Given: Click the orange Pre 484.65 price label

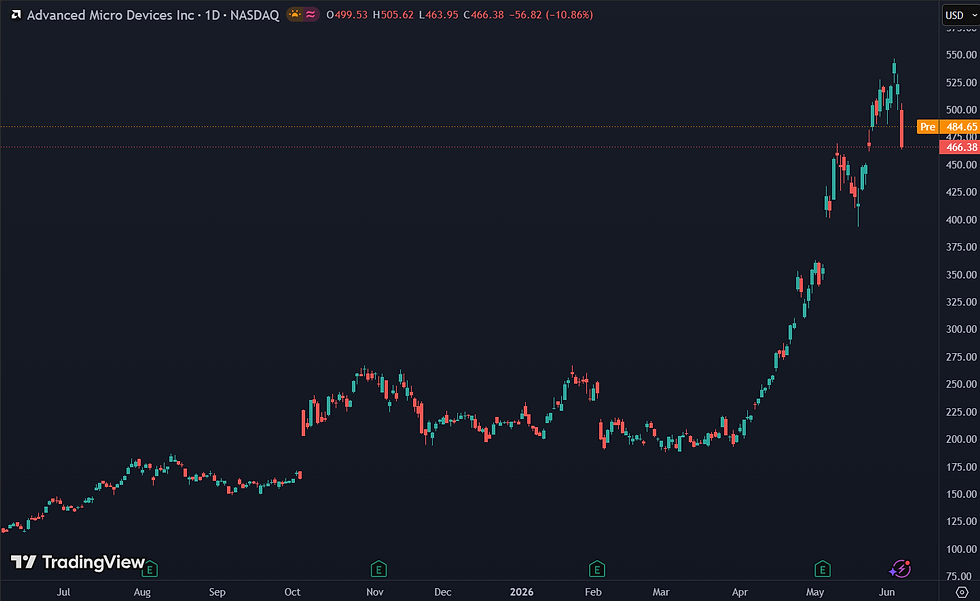Looking at the screenshot, I should click(948, 127).
